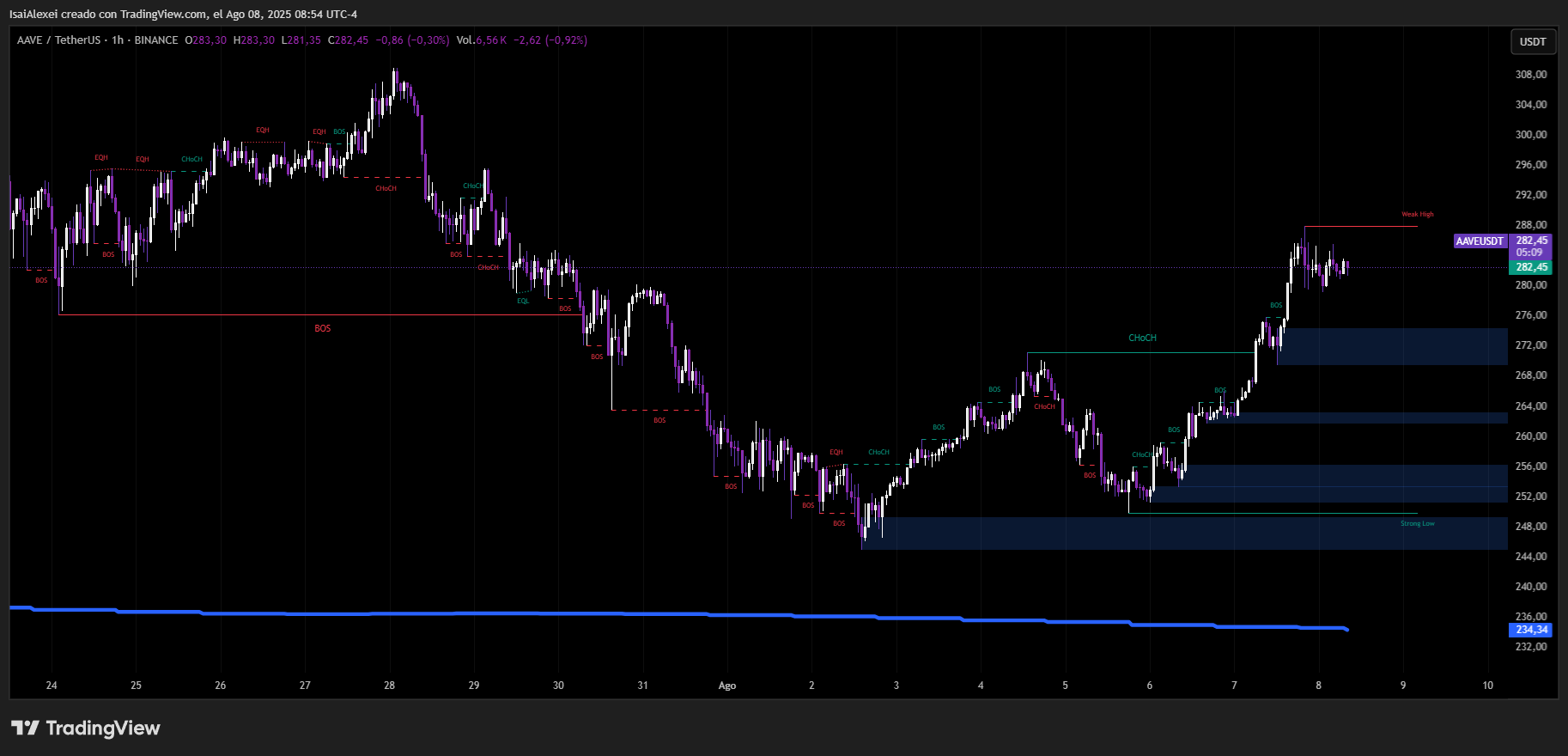This screenshot has height=756, width=1568.
Task: Click the TradingView logo icon
Action: pos(25,729)
